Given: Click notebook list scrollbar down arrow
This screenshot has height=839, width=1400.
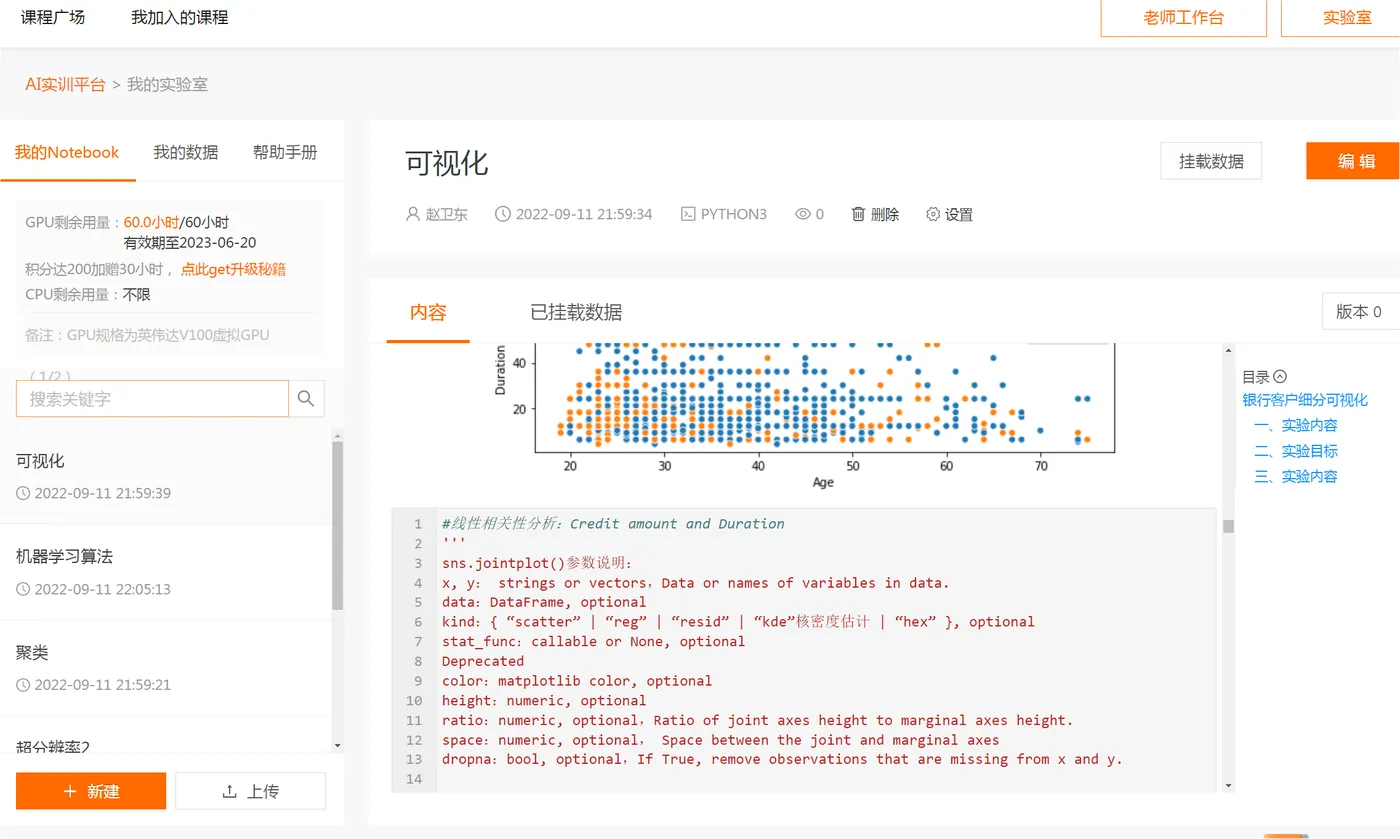Looking at the screenshot, I should [338, 746].
